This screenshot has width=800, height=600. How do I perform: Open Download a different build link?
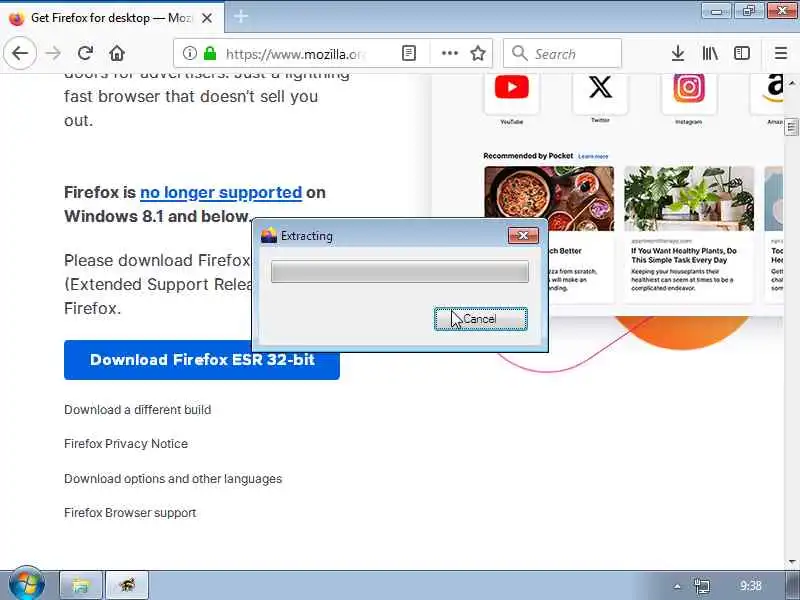(137, 410)
